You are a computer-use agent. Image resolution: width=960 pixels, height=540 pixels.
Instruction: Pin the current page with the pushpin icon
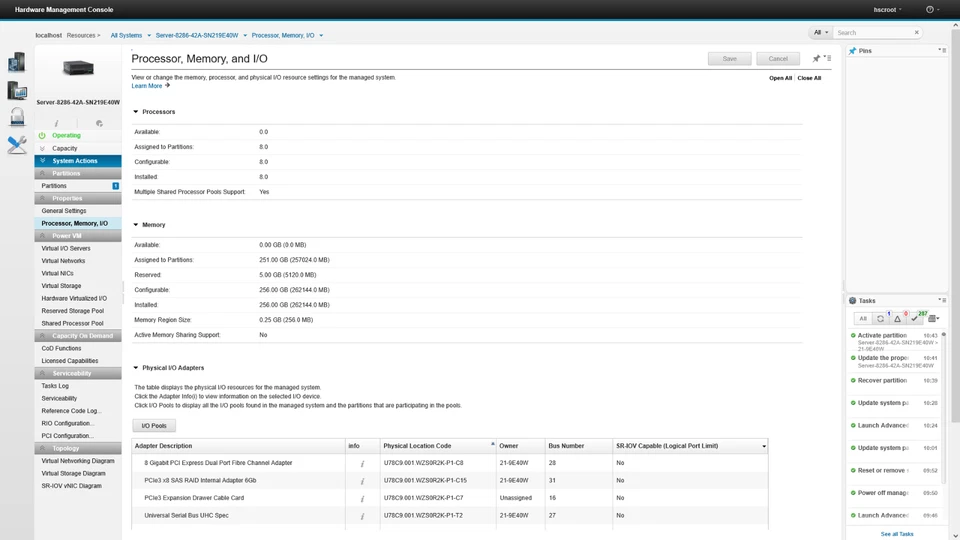(x=816, y=59)
